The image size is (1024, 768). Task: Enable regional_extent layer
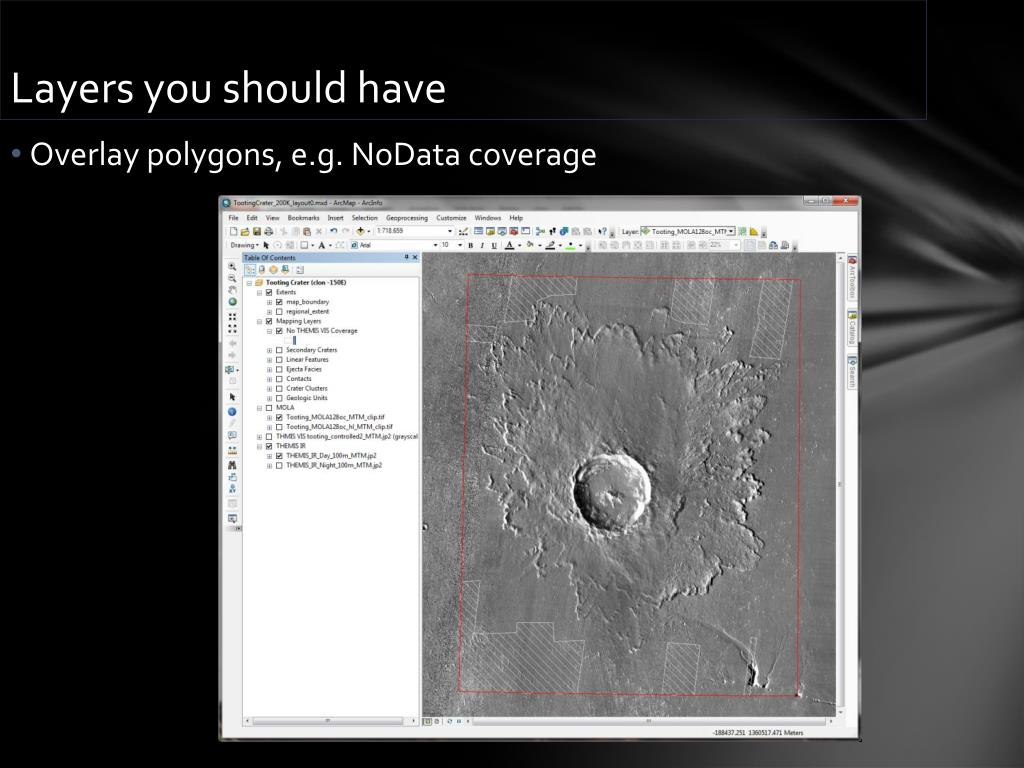[x=280, y=312]
